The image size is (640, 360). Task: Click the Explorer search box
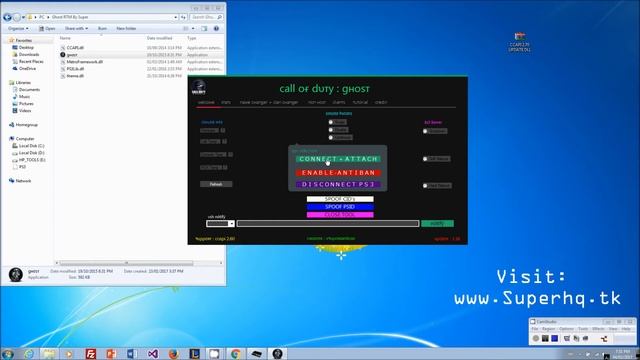coord(206,17)
